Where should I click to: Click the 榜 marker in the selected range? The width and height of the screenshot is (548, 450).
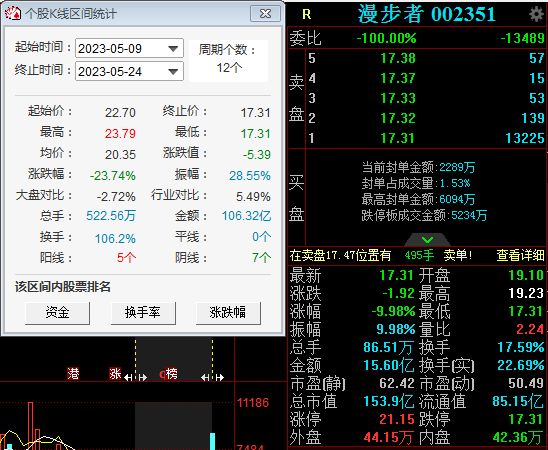pyautogui.click(x=172, y=374)
